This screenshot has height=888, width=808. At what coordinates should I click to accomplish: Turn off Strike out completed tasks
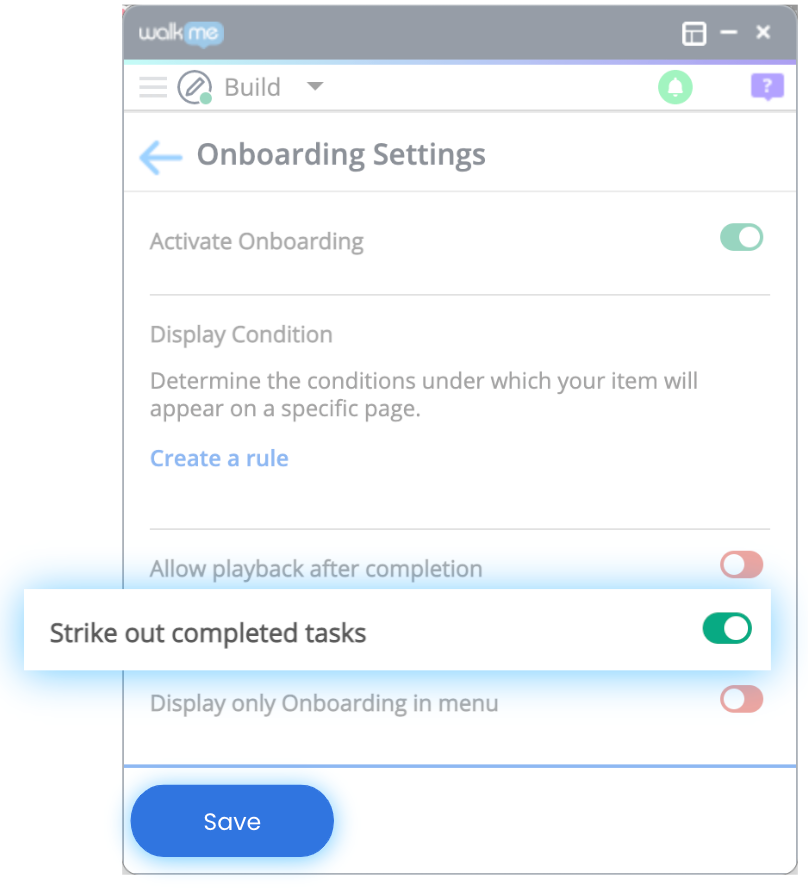726,629
